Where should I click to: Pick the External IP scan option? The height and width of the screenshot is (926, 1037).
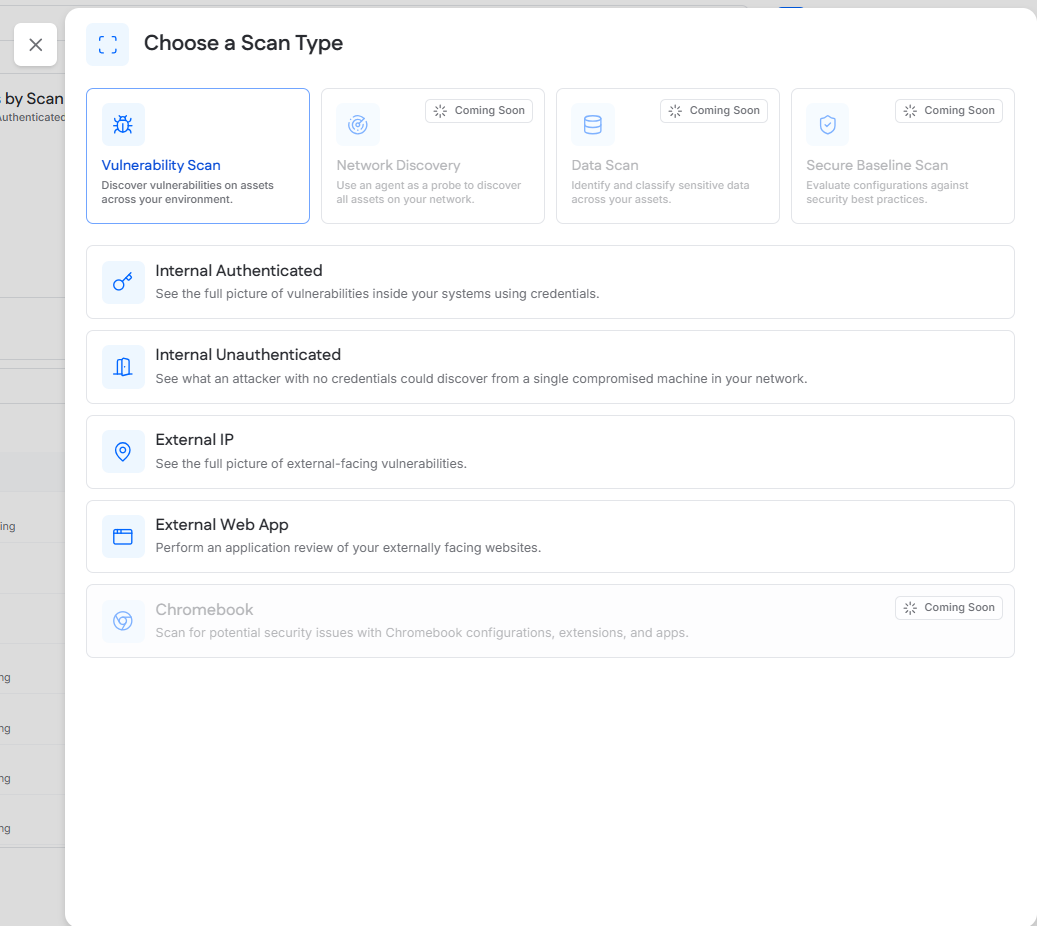(x=550, y=452)
